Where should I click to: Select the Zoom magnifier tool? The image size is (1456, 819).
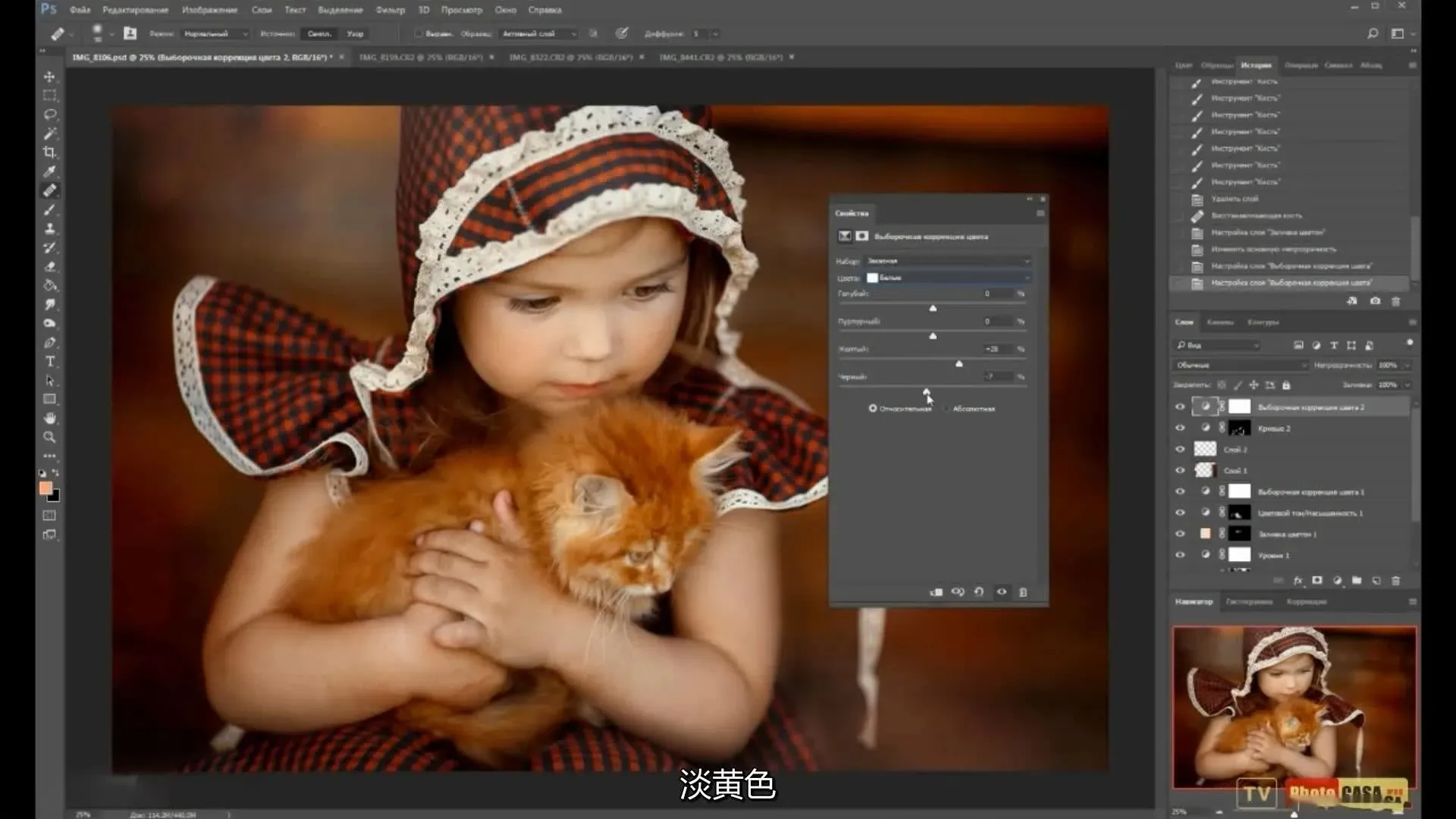[49, 438]
